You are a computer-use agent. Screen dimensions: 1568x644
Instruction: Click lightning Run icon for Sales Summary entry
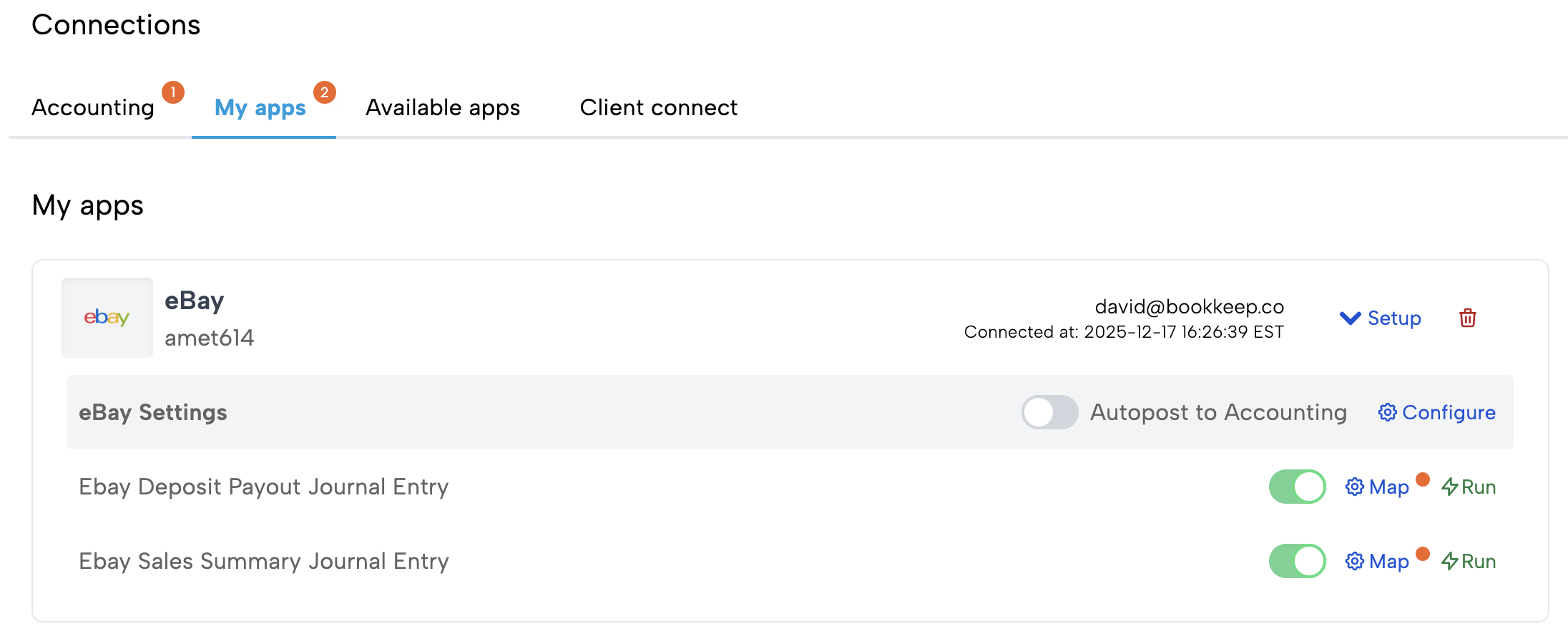(x=1450, y=561)
